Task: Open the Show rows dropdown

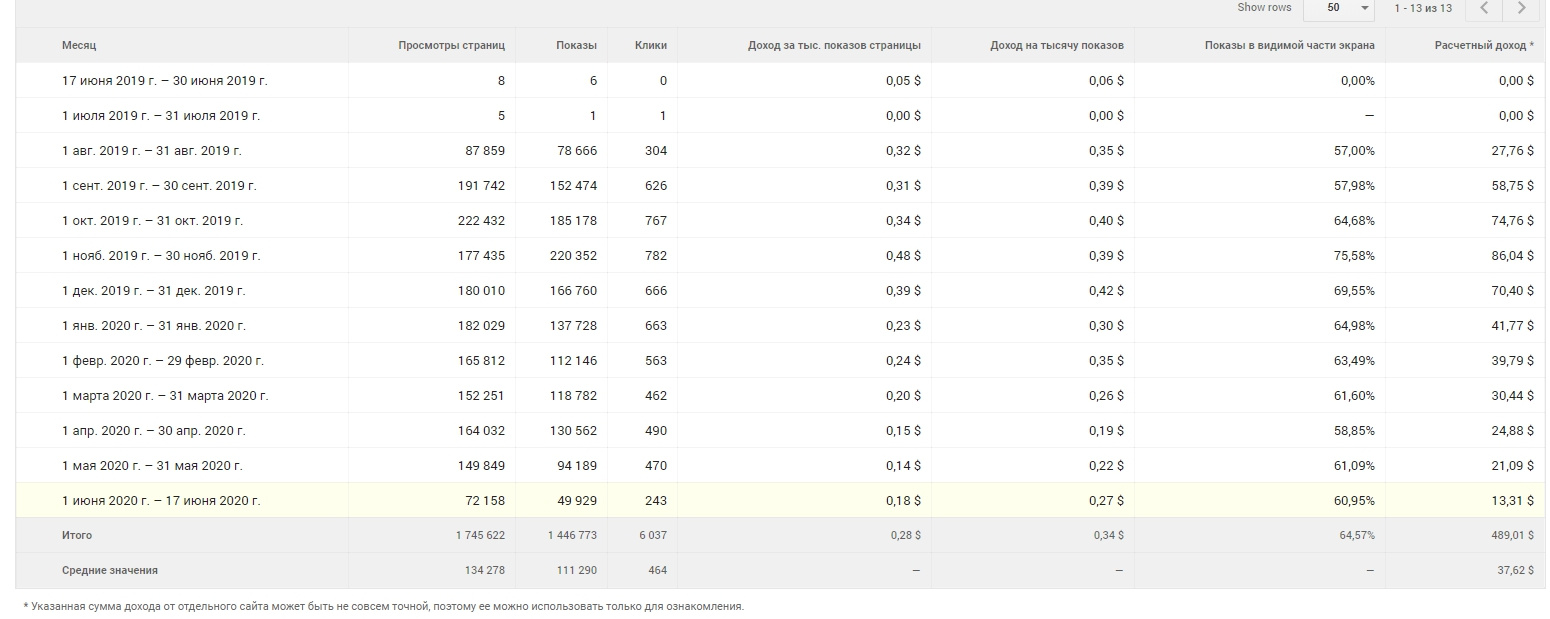Action: [1347, 8]
